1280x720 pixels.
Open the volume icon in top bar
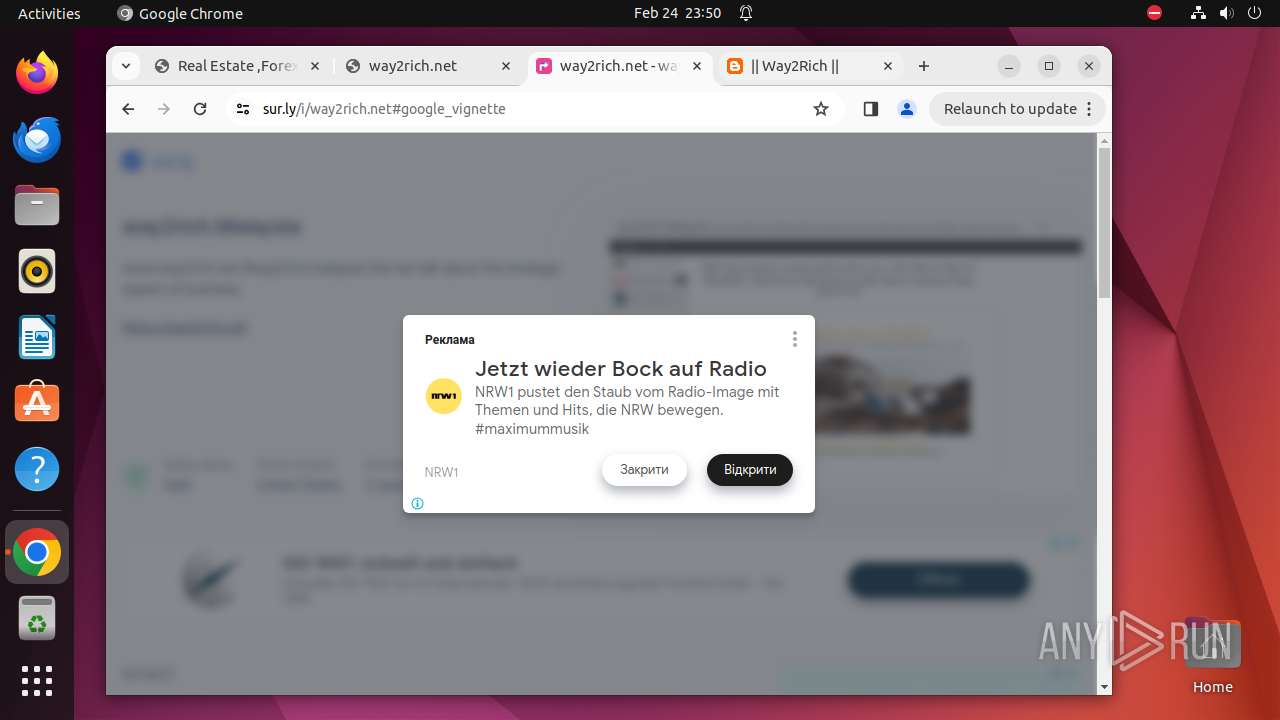[x=1226, y=13]
